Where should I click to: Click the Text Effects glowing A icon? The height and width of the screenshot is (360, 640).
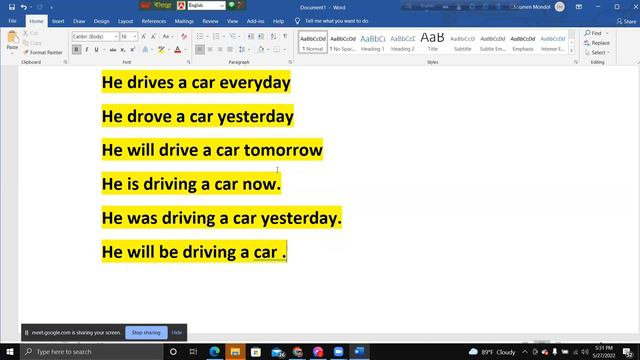145,50
